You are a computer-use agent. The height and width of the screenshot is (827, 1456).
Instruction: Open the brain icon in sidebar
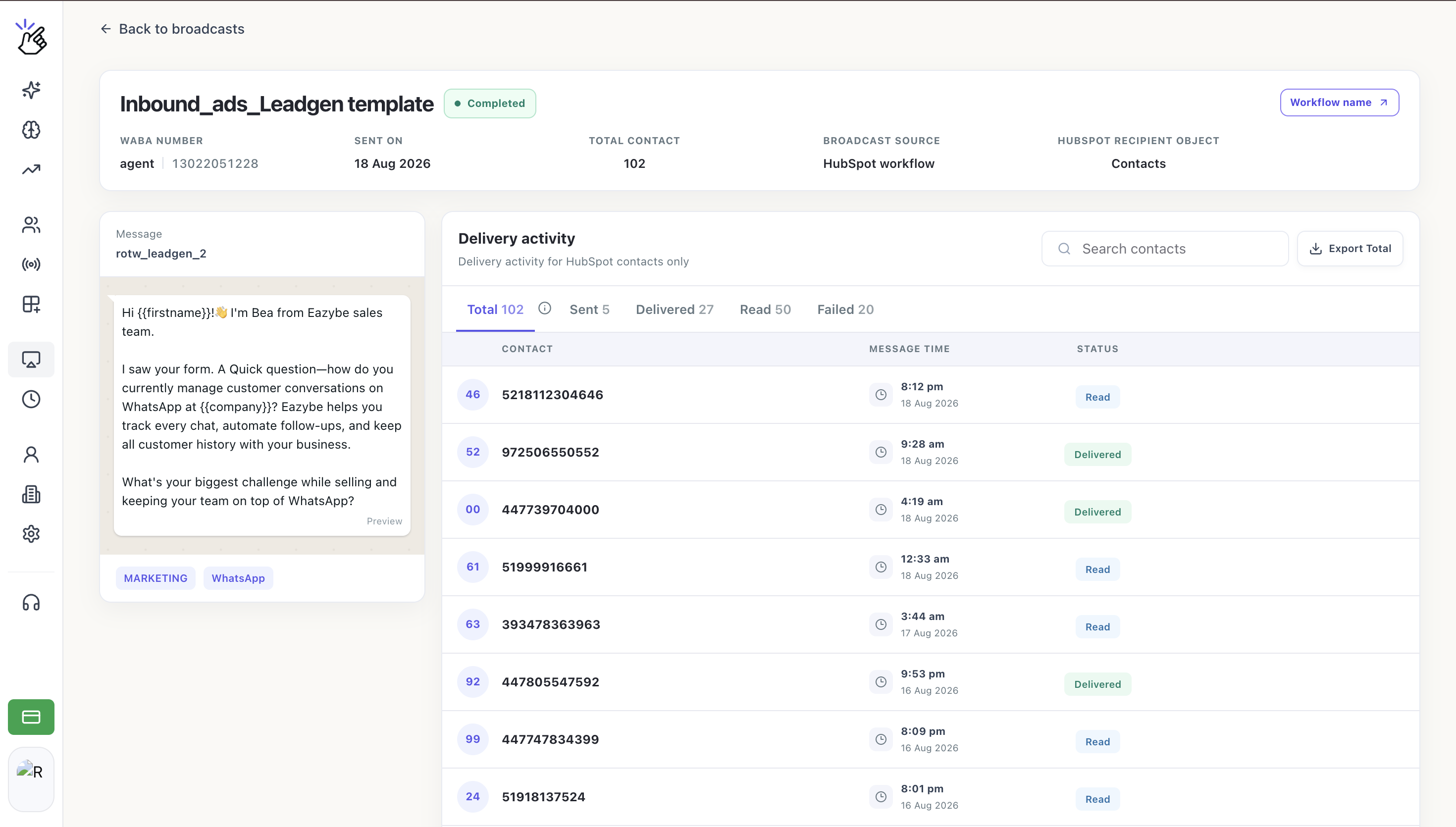[31, 130]
